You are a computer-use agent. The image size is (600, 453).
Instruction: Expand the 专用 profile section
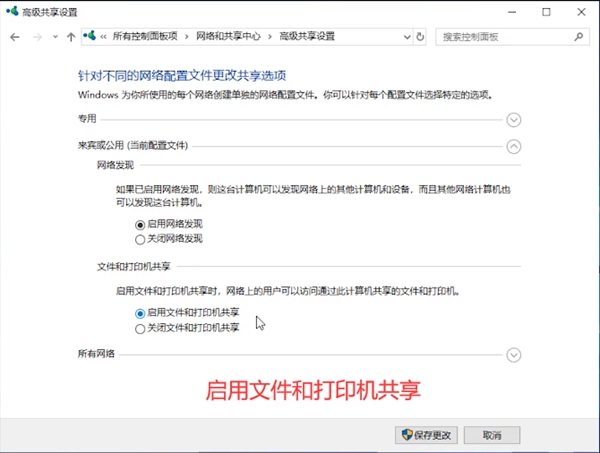tap(515, 120)
